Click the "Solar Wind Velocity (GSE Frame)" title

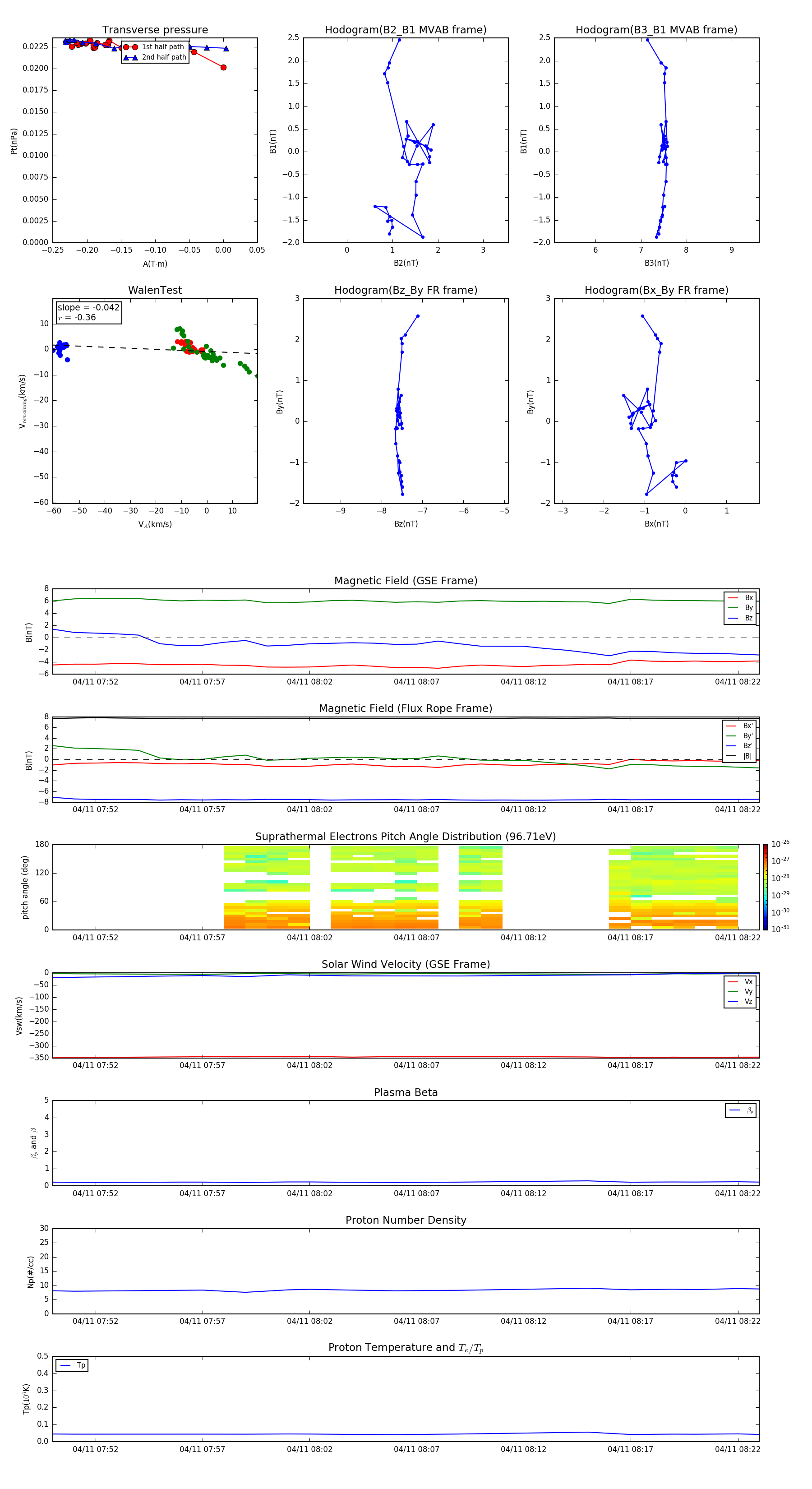[x=406, y=965]
